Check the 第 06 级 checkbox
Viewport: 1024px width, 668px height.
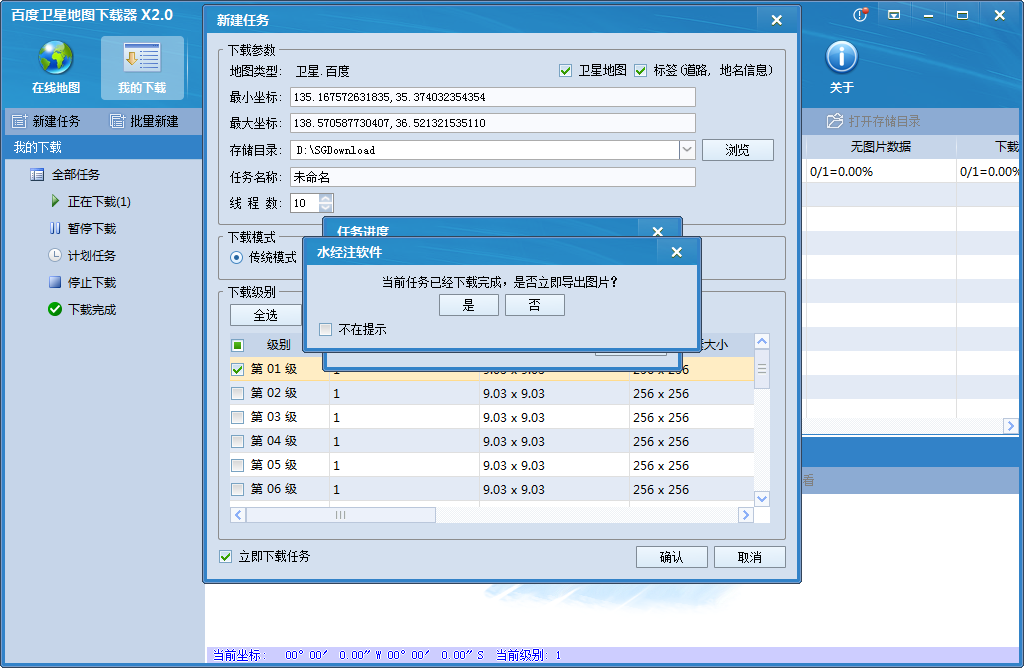pyautogui.click(x=238, y=489)
